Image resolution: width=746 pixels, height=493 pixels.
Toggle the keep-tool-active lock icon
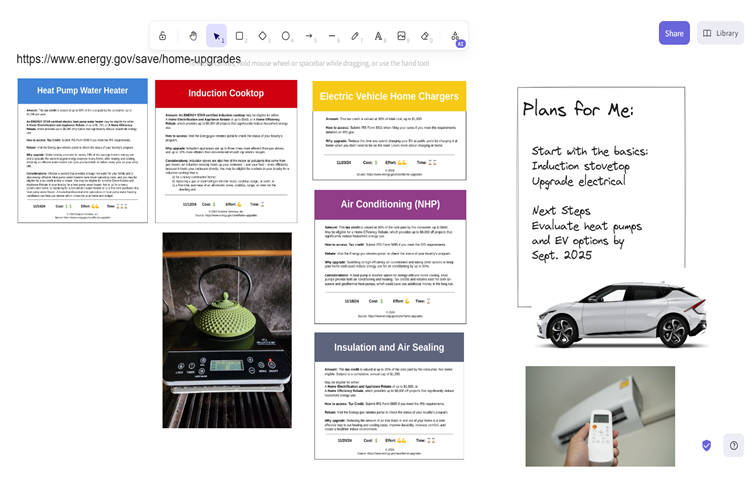[163, 36]
